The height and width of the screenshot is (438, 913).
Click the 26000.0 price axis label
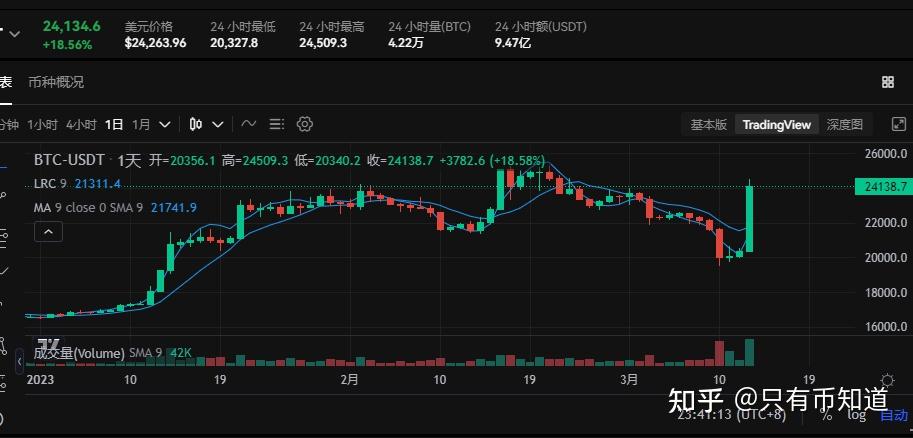[884, 154]
